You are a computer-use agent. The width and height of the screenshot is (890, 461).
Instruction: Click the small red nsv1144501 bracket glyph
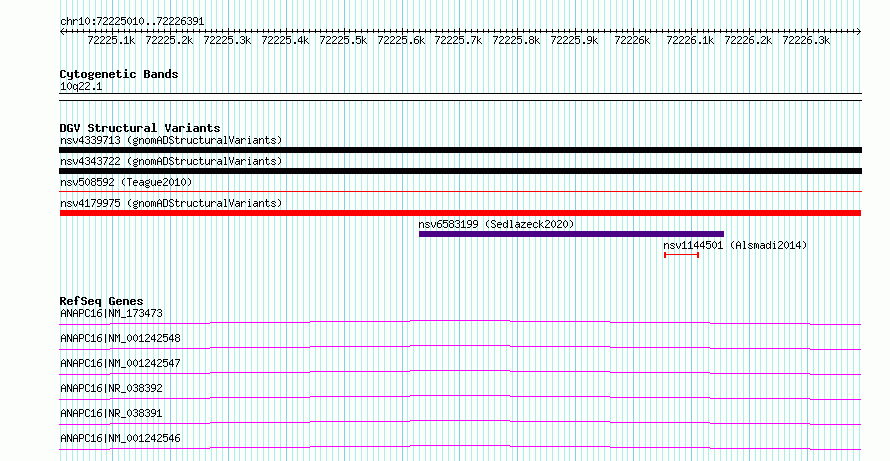click(681, 255)
